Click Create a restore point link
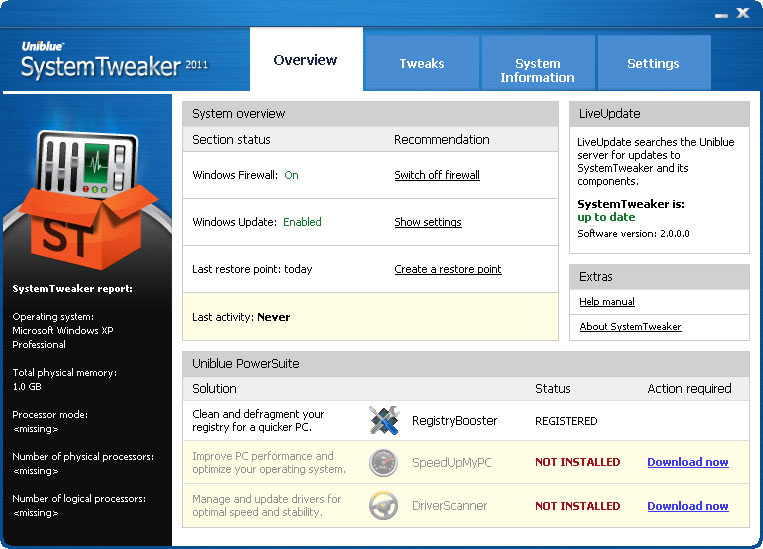Image resolution: width=763 pixels, height=549 pixels. 448,269
